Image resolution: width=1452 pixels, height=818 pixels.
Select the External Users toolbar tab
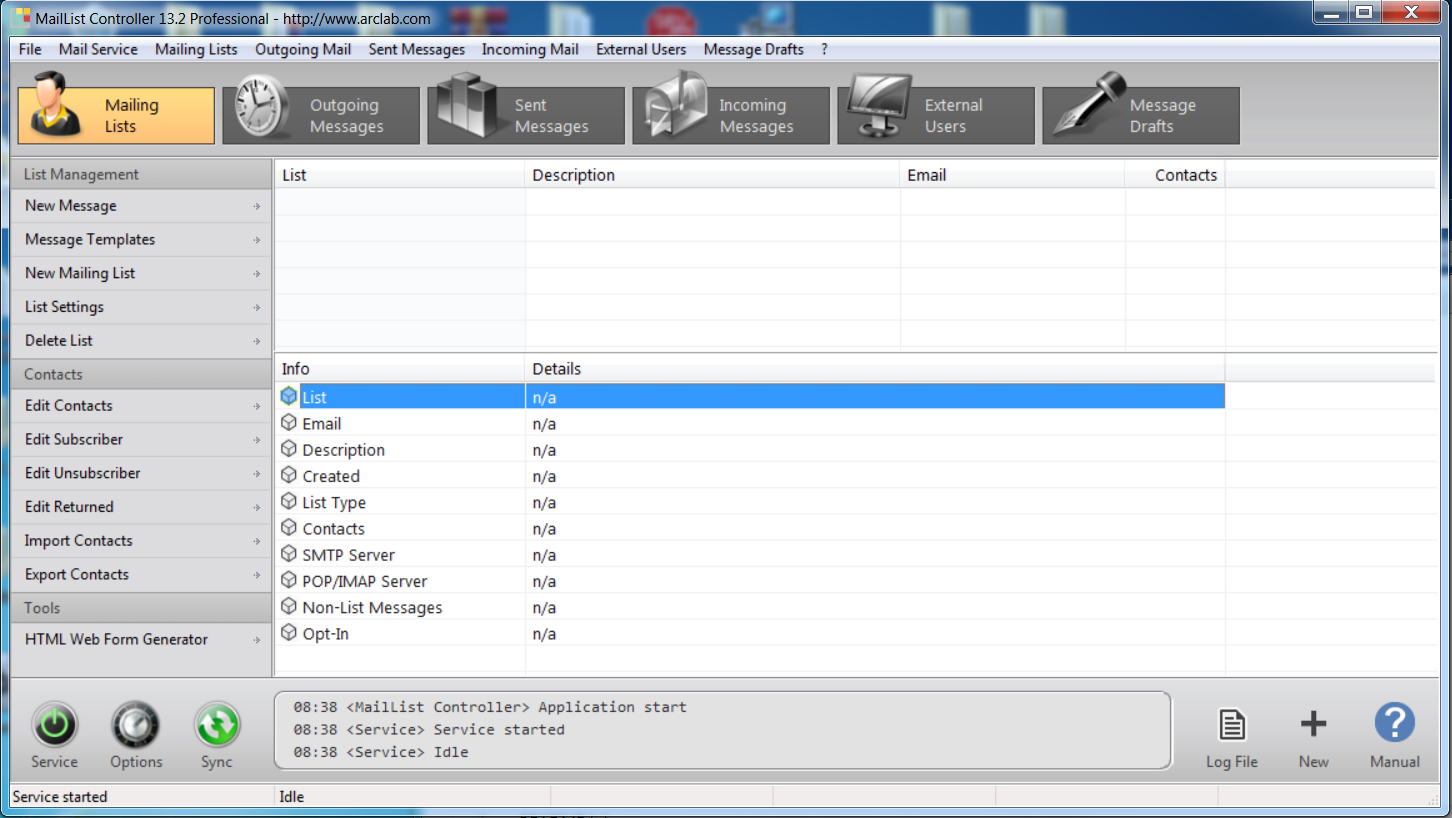[x=936, y=116]
